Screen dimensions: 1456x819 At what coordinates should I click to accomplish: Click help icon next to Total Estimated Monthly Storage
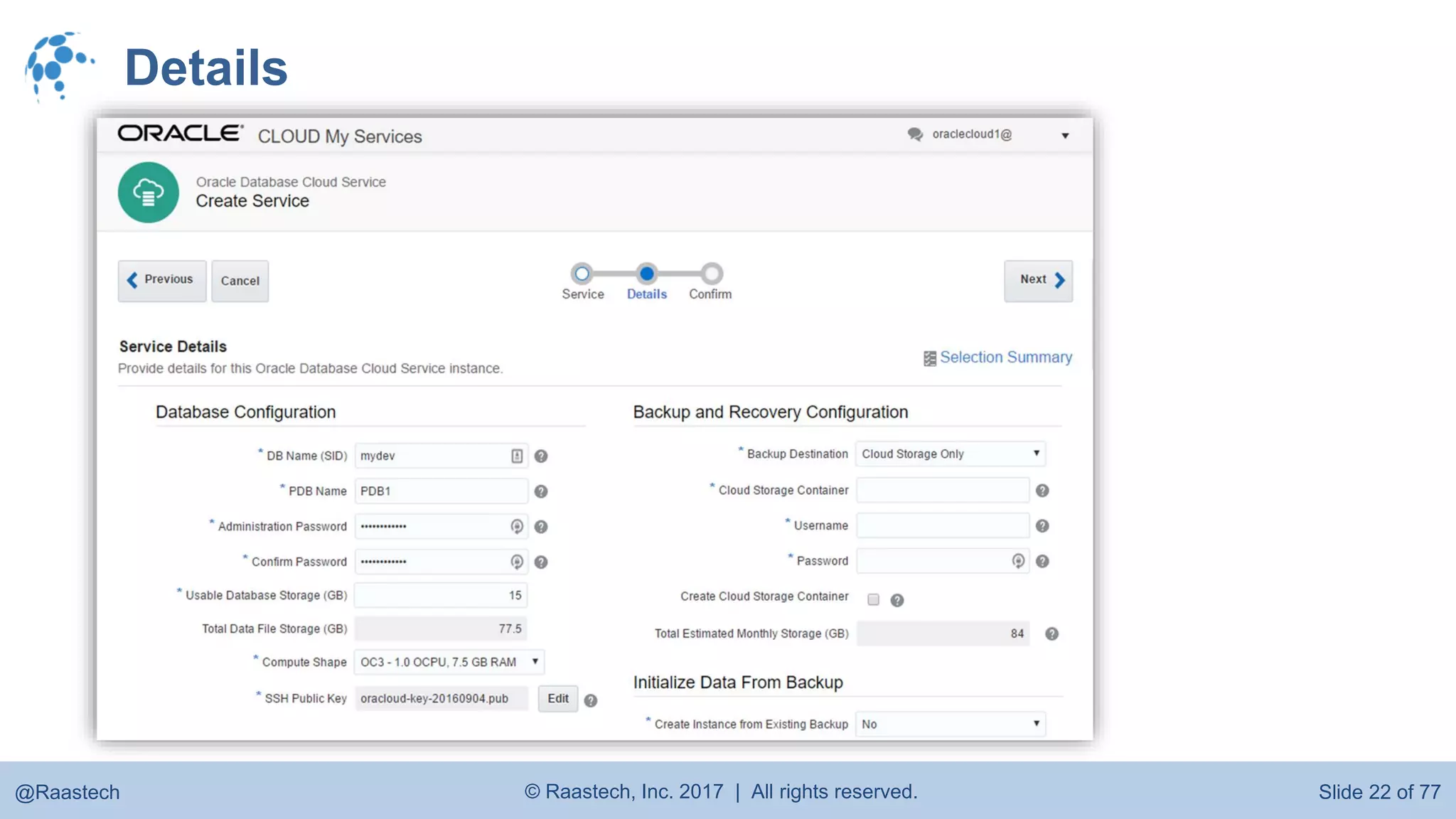pos(1051,634)
